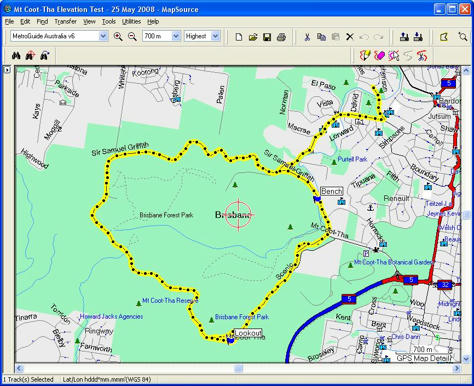Click the horizontal scrollbar thumb below map
This screenshot has height=386, width=474.
238,368
